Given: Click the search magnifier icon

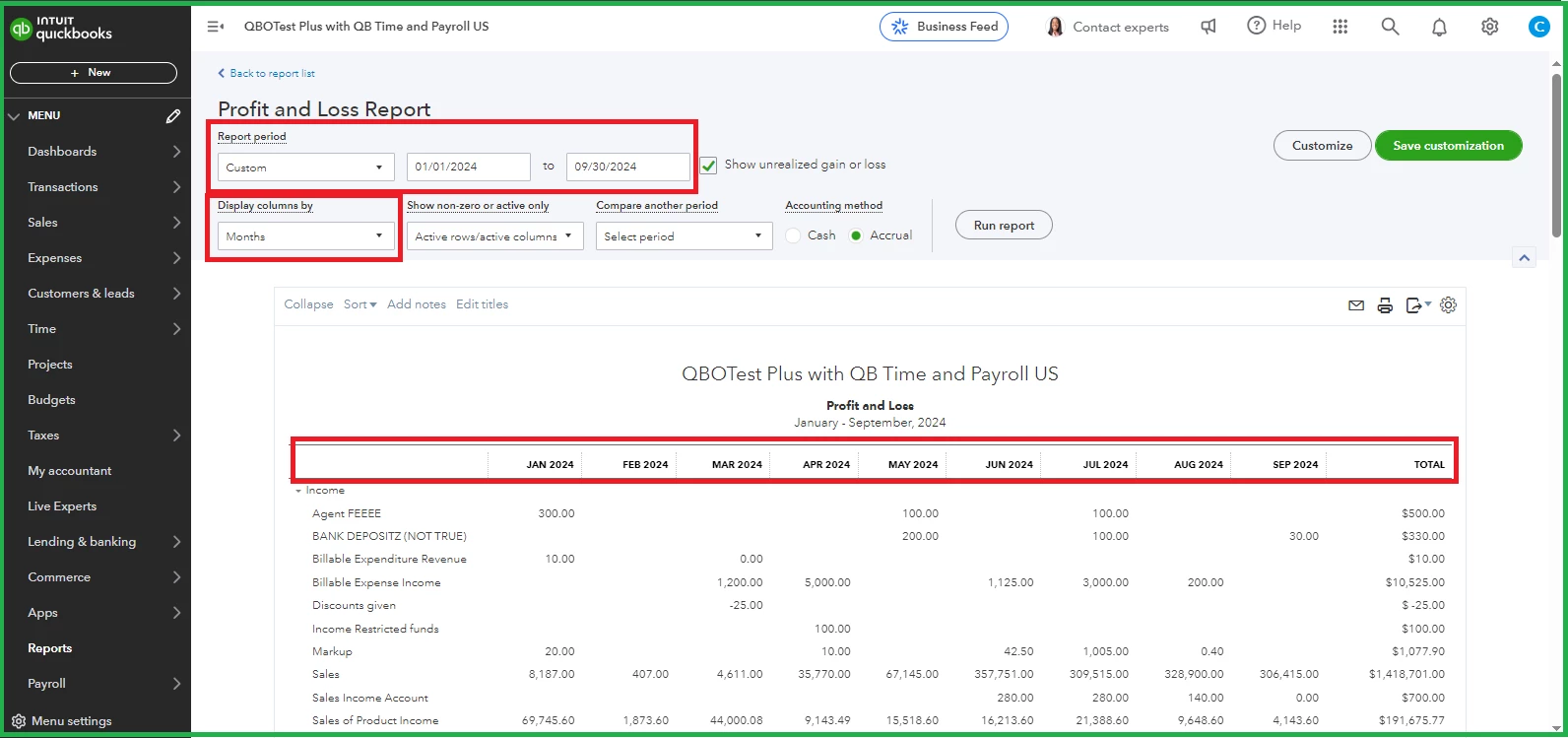Looking at the screenshot, I should [x=1390, y=27].
